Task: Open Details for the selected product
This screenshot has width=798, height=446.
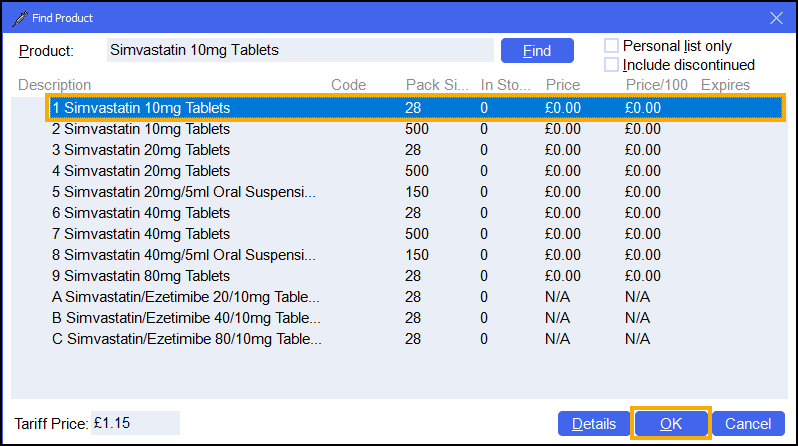Action: click(x=593, y=424)
